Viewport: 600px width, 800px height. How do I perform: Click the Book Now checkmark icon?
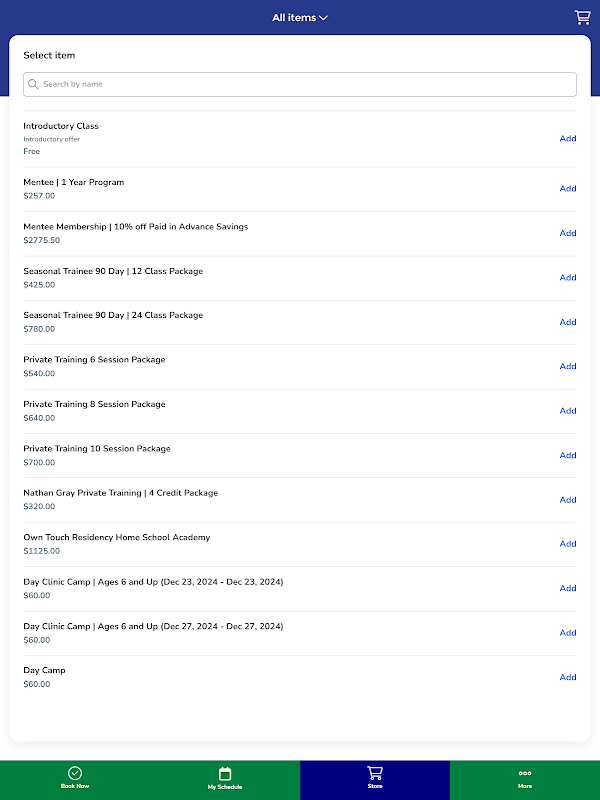coord(75,773)
